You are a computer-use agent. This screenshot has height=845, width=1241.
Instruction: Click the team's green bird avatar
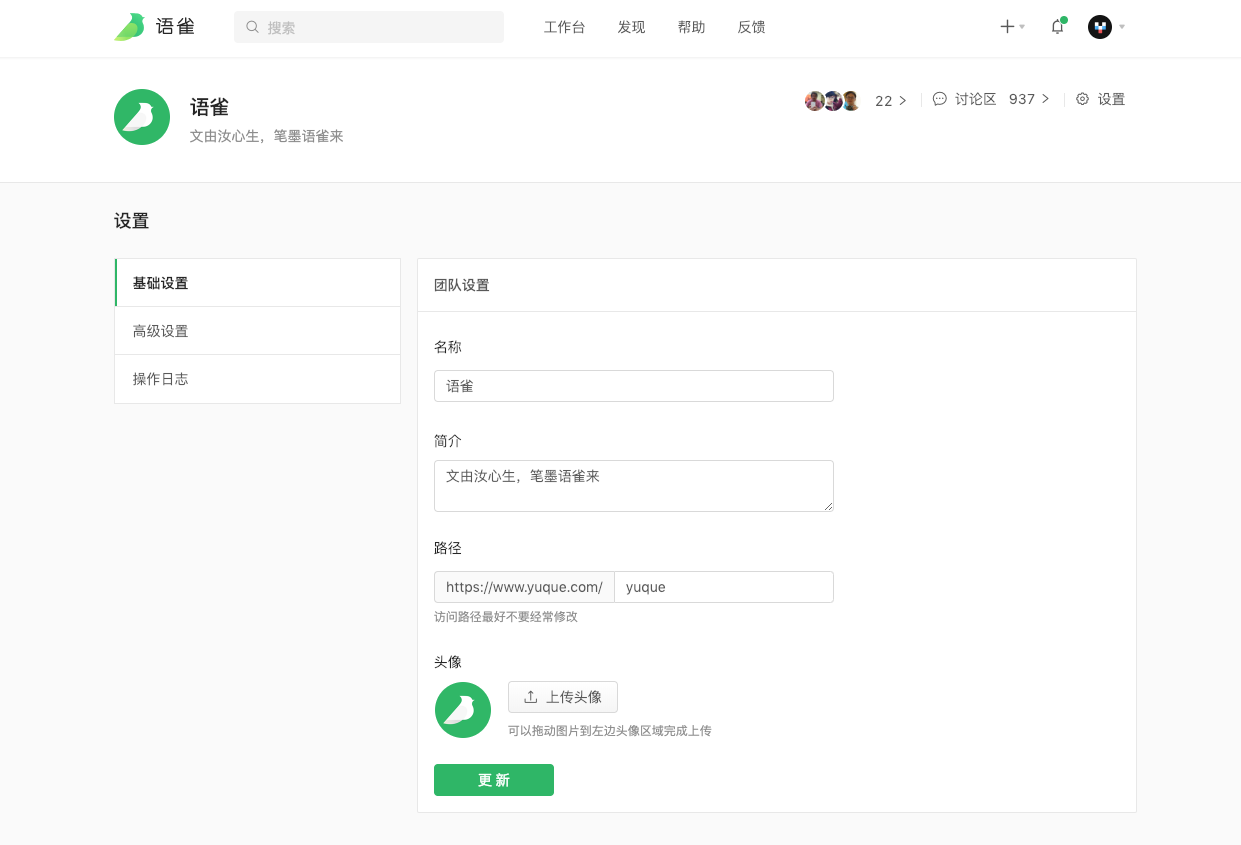[142, 117]
